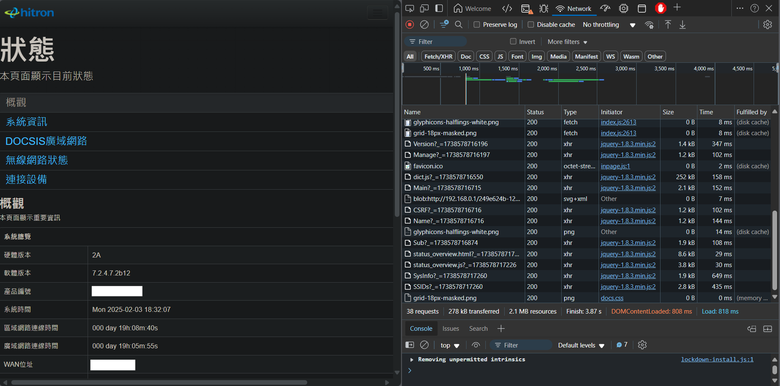The height and width of the screenshot is (386, 780).
Task: Open the No throttling dropdown
Action: pos(609,24)
